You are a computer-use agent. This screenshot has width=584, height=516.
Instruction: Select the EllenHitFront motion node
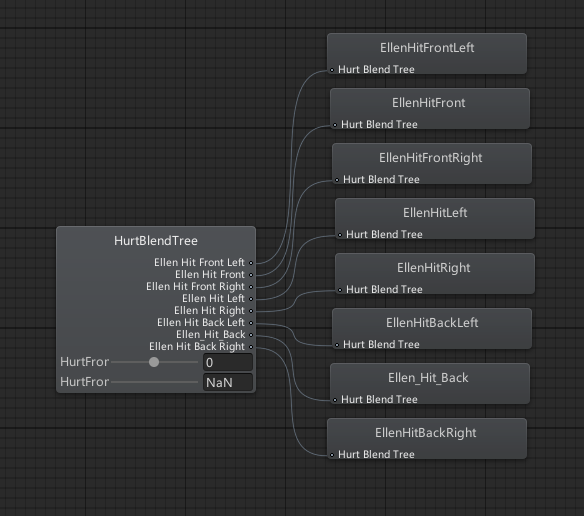point(430,109)
